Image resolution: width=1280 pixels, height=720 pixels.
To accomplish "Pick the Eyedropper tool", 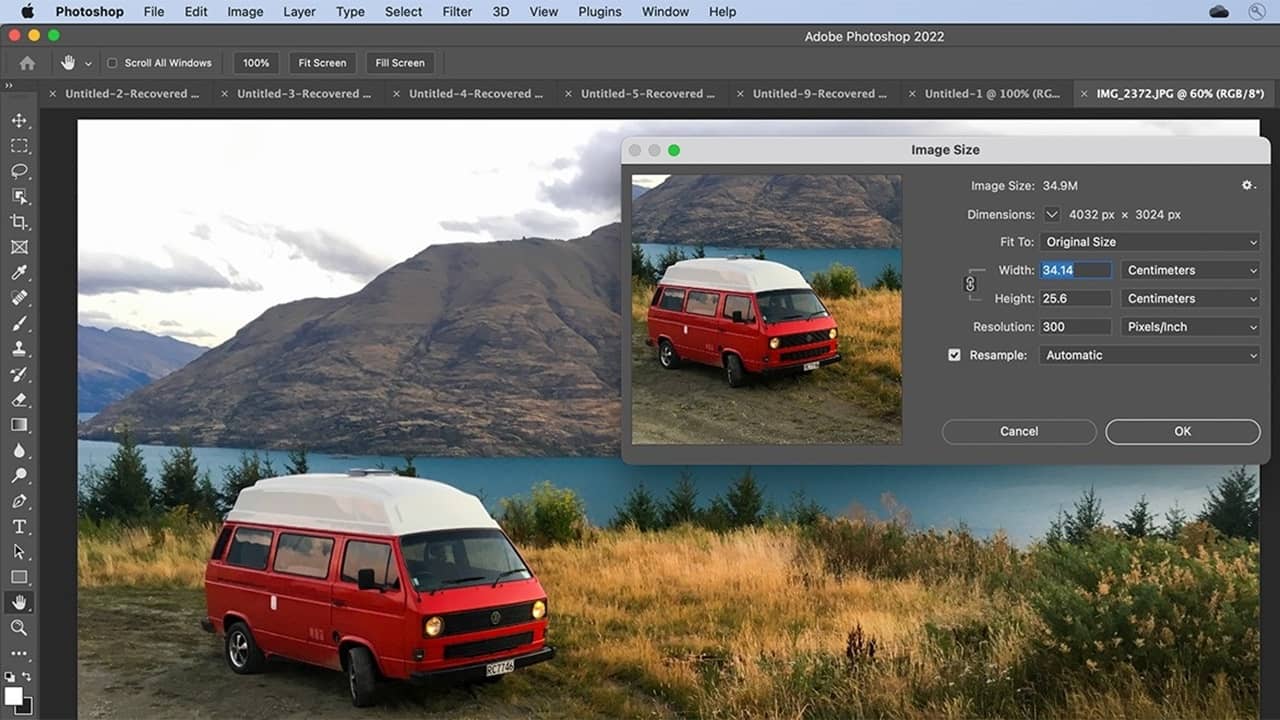I will 19,273.
